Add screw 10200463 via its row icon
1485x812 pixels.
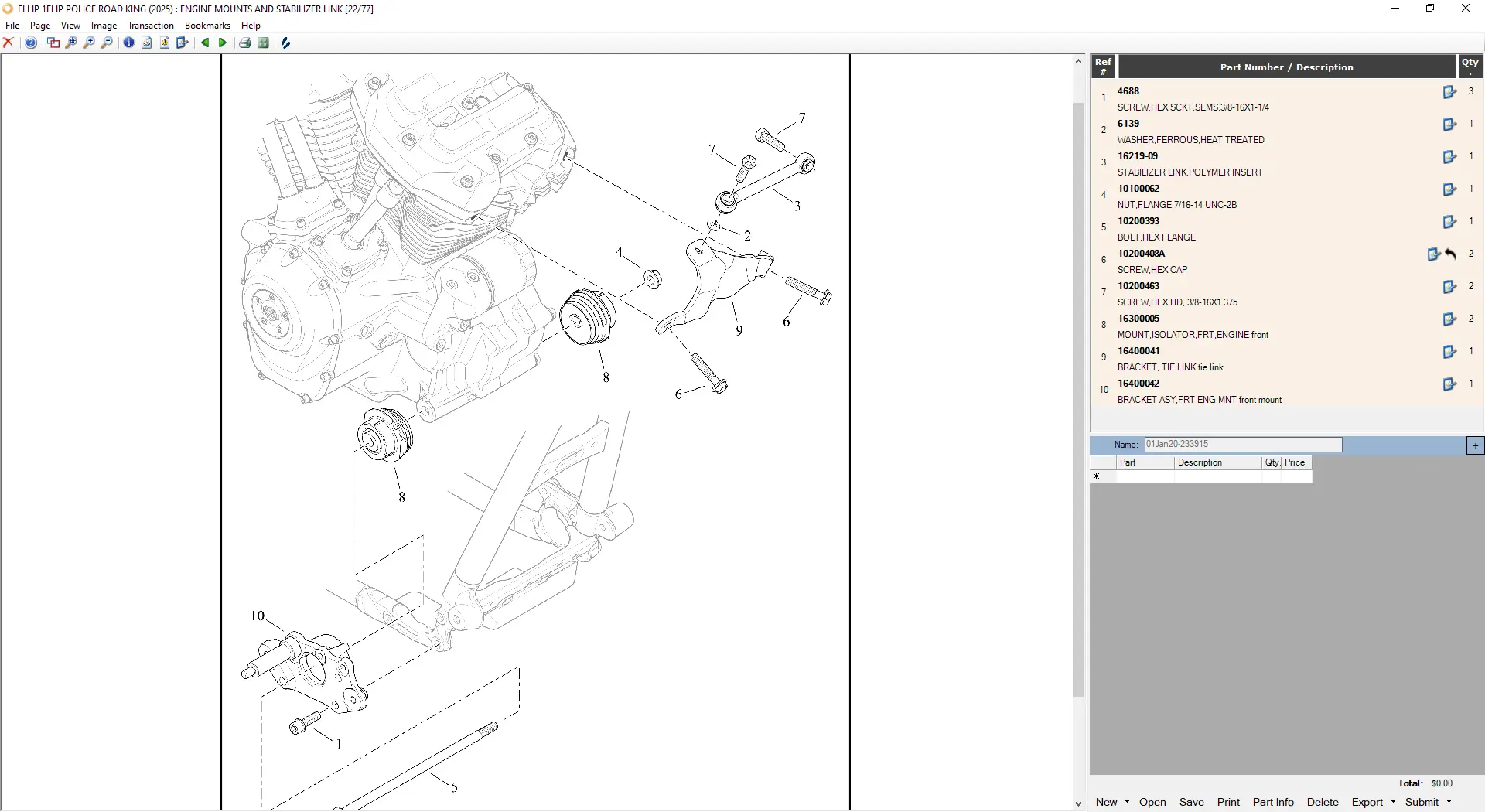(1449, 287)
